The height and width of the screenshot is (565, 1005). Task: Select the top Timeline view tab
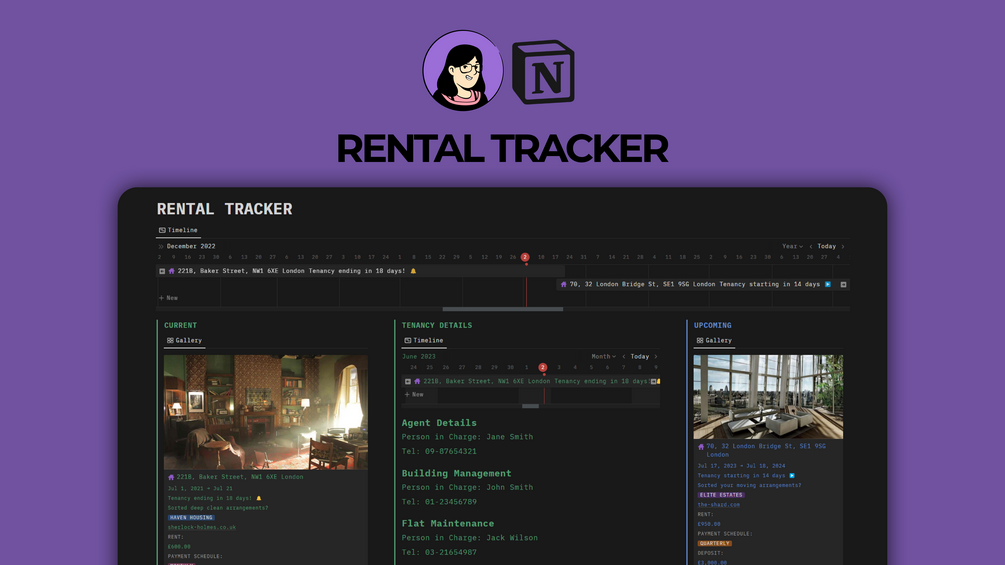[178, 230]
